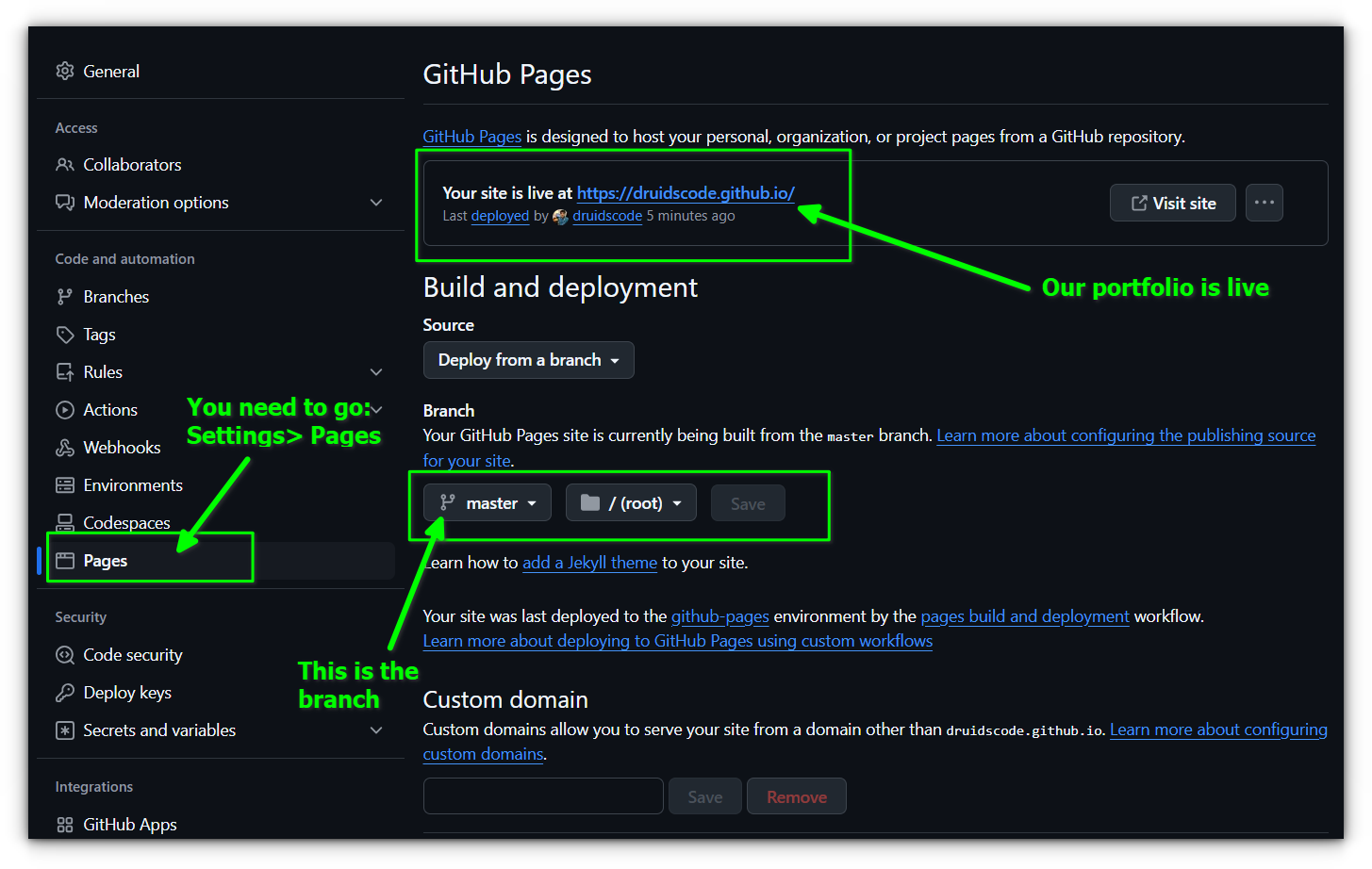Expand the Rules submenu chevron
Image resolution: width=1372 pixels, height=869 pixels.
coord(376,372)
